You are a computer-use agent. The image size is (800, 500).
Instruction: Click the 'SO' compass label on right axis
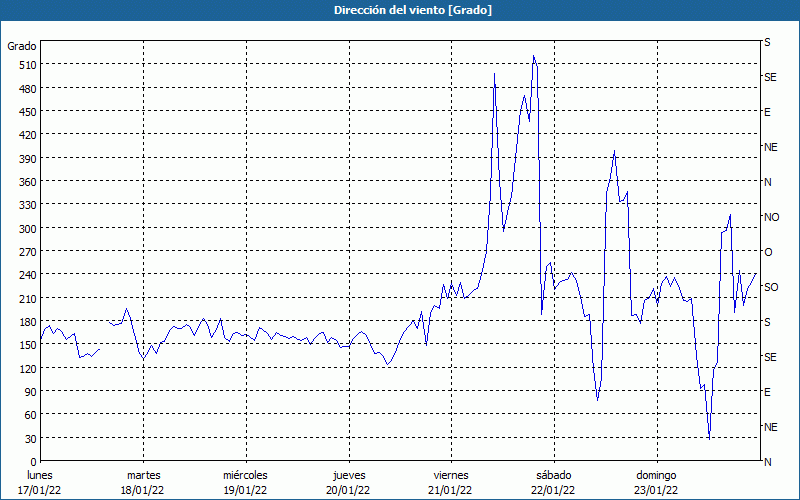coord(771,287)
